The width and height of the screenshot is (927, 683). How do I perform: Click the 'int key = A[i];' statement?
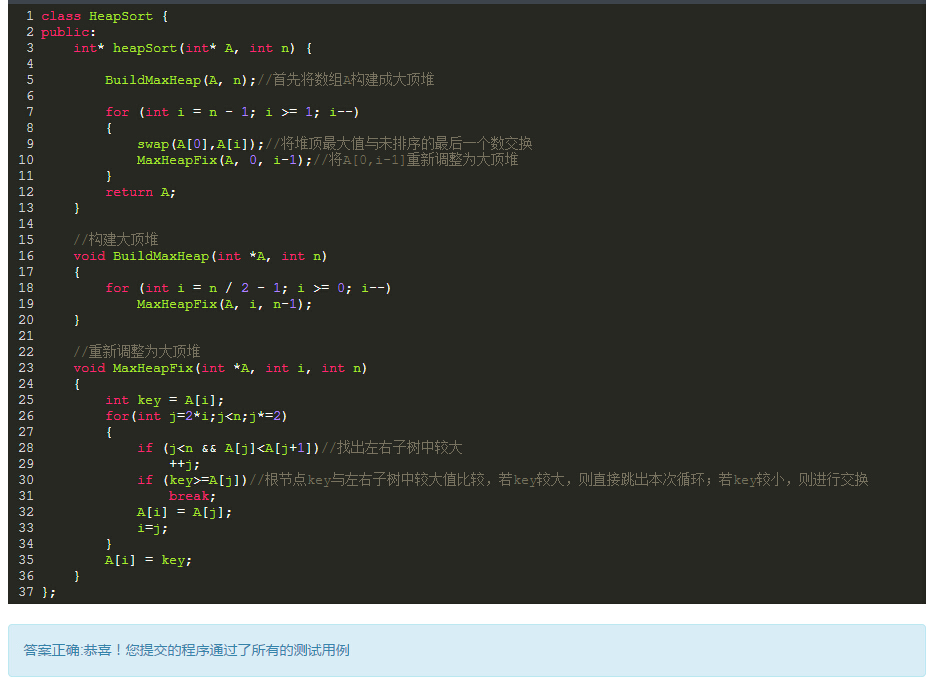pos(165,400)
